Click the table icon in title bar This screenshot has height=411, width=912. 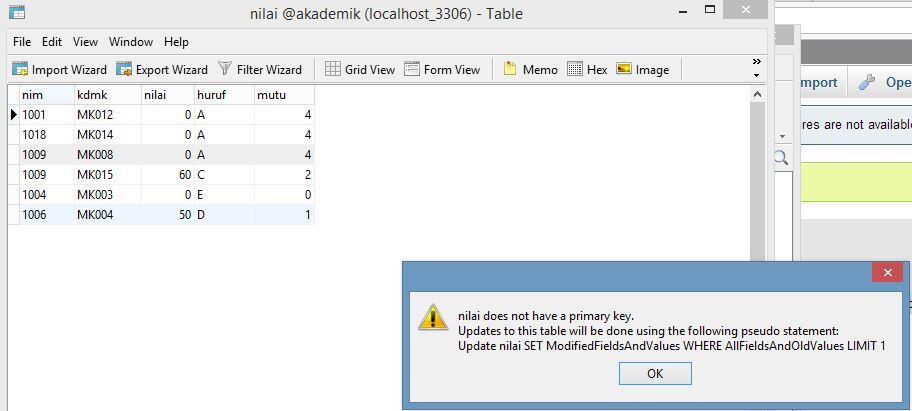pos(17,12)
